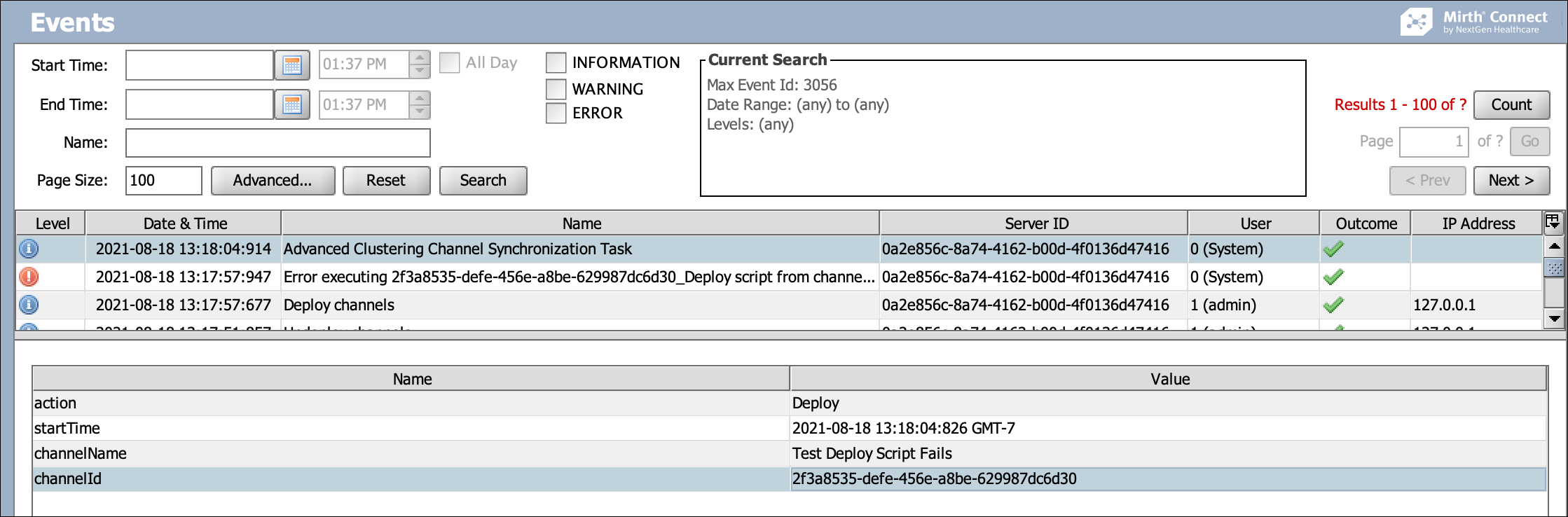
Task: Click timestamp 2021-08-18 13:17:57:947
Action: (x=184, y=277)
